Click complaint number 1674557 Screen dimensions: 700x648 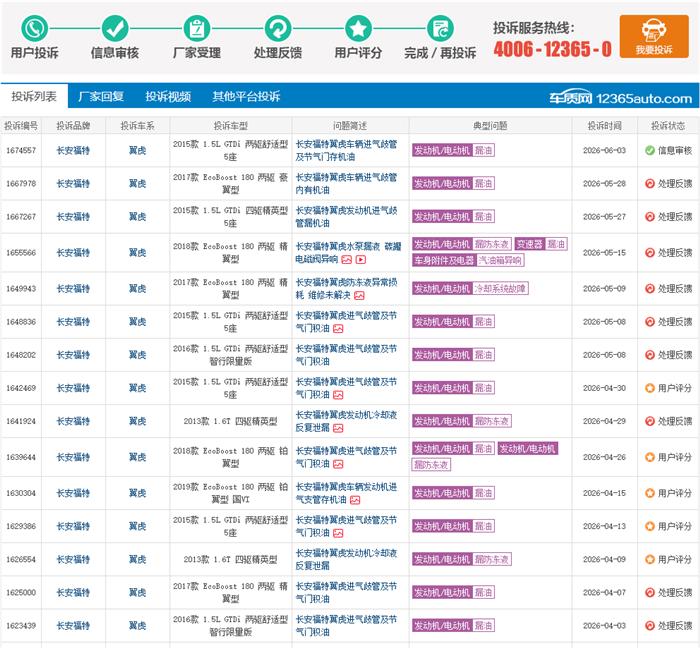tap(21, 150)
